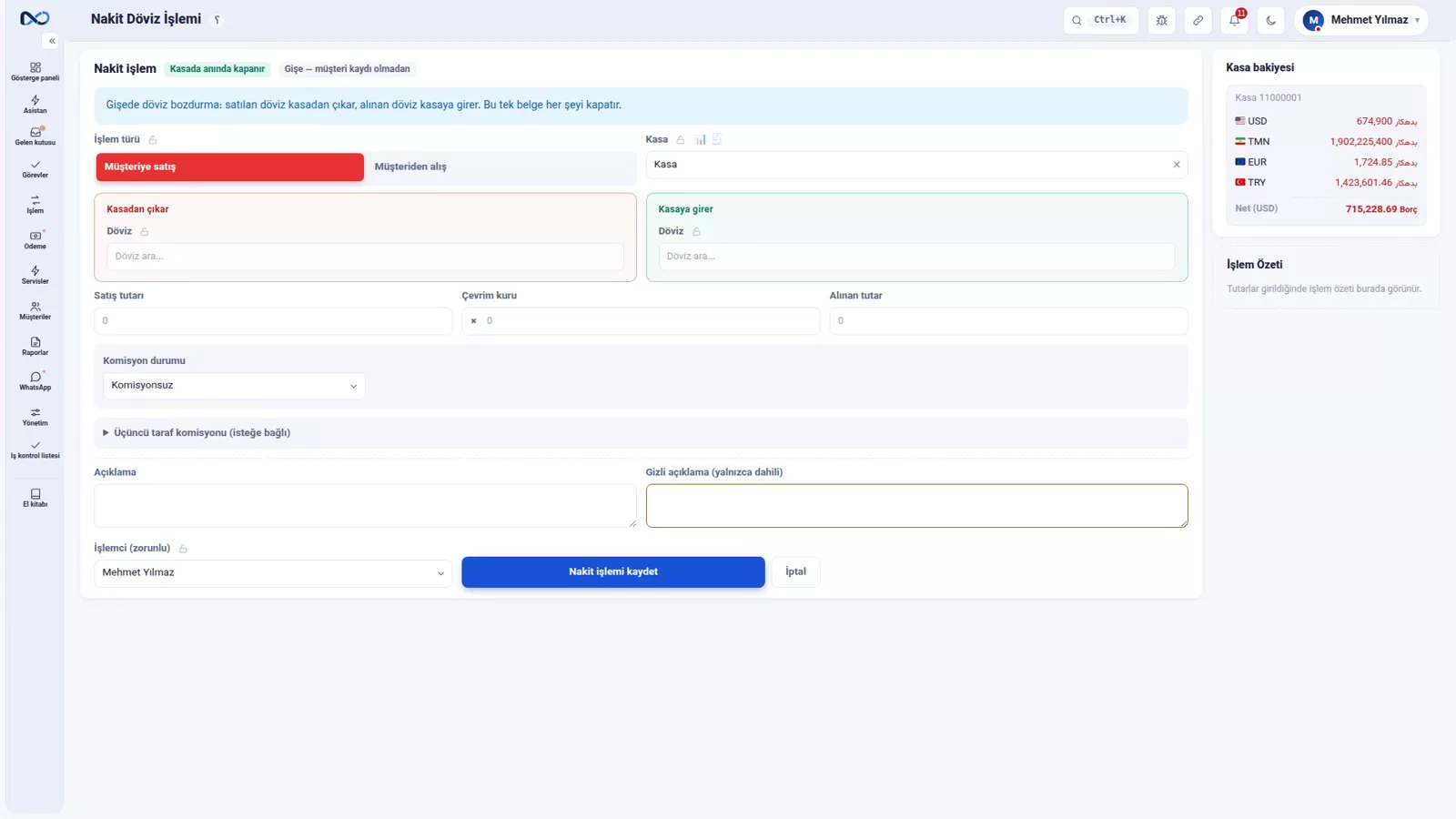Image resolution: width=1456 pixels, height=819 pixels.
Task: Open Servisler in the sidebar
Action: (35, 275)
